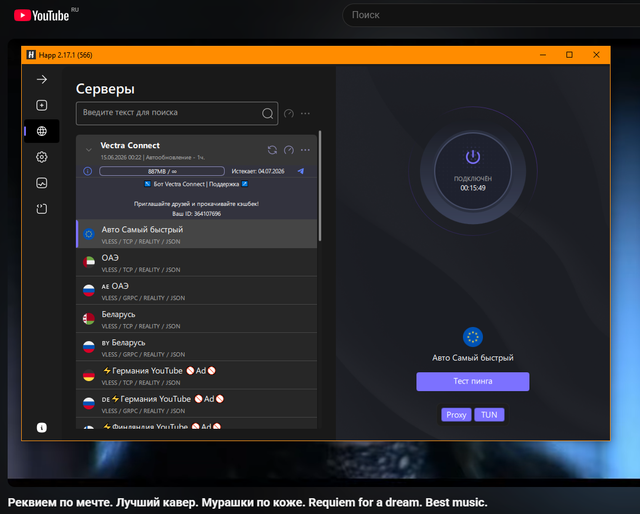This screenshot has height=514, width=640.
Task: Open the Servers globe icon in sidebar
Action: click(x=42, y=131)
